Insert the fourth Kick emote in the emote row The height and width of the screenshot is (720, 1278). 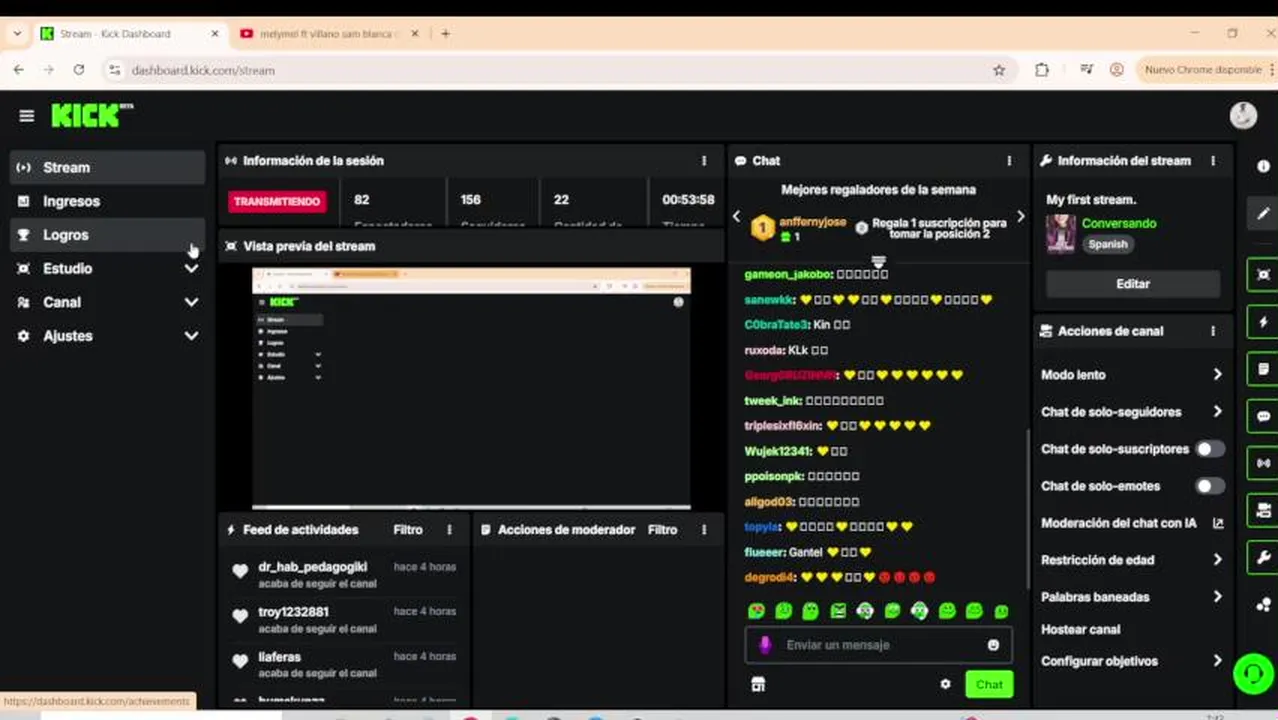coord(838,611)
